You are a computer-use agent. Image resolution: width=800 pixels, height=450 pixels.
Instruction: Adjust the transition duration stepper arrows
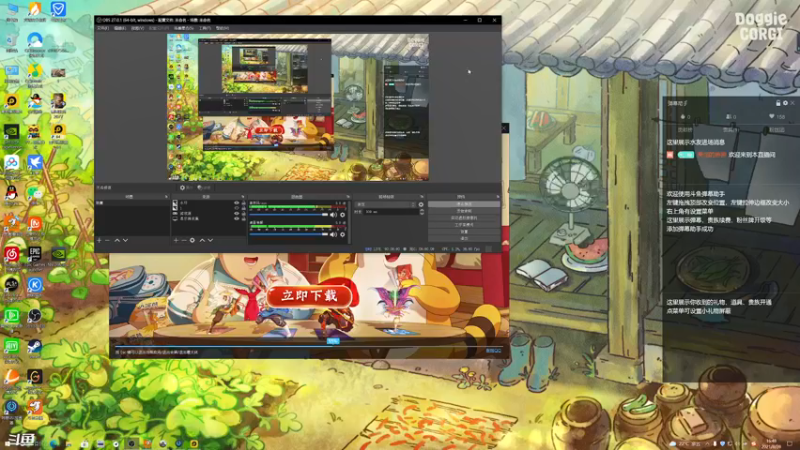(421, 212)
